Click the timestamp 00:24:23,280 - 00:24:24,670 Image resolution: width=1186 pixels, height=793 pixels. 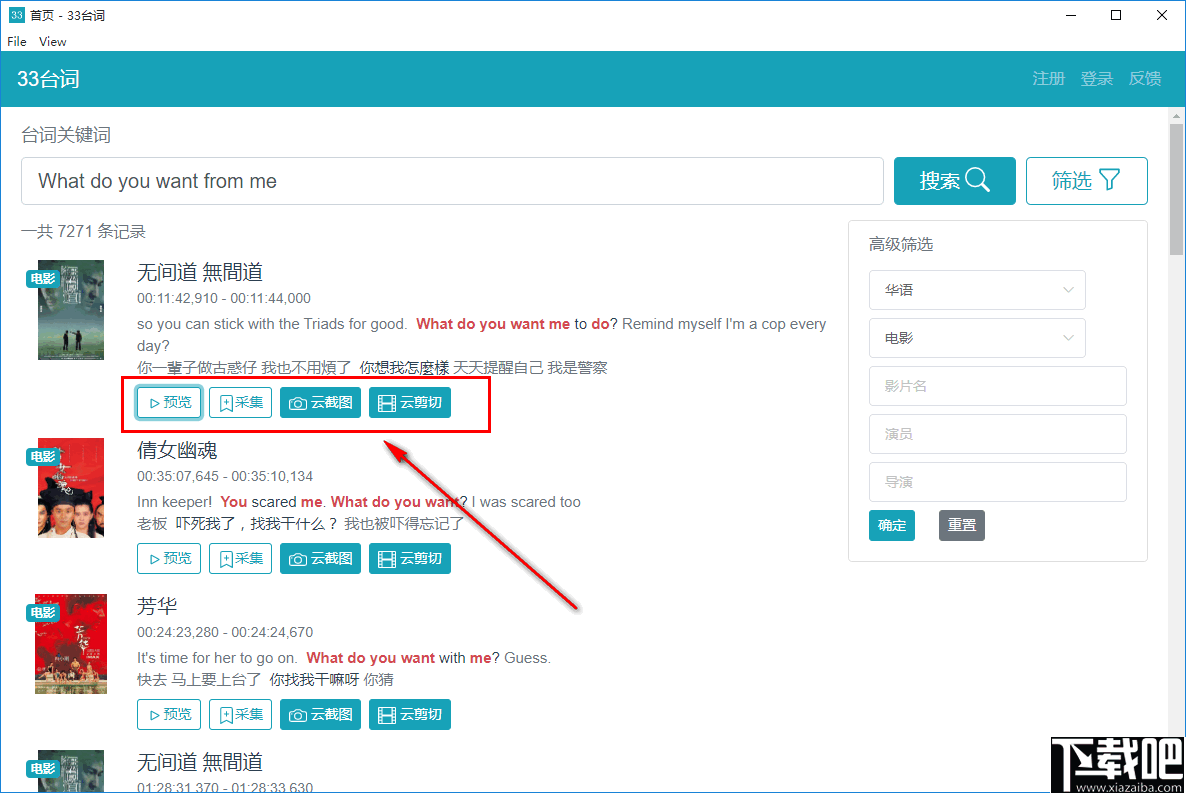(x=225, y=632)
